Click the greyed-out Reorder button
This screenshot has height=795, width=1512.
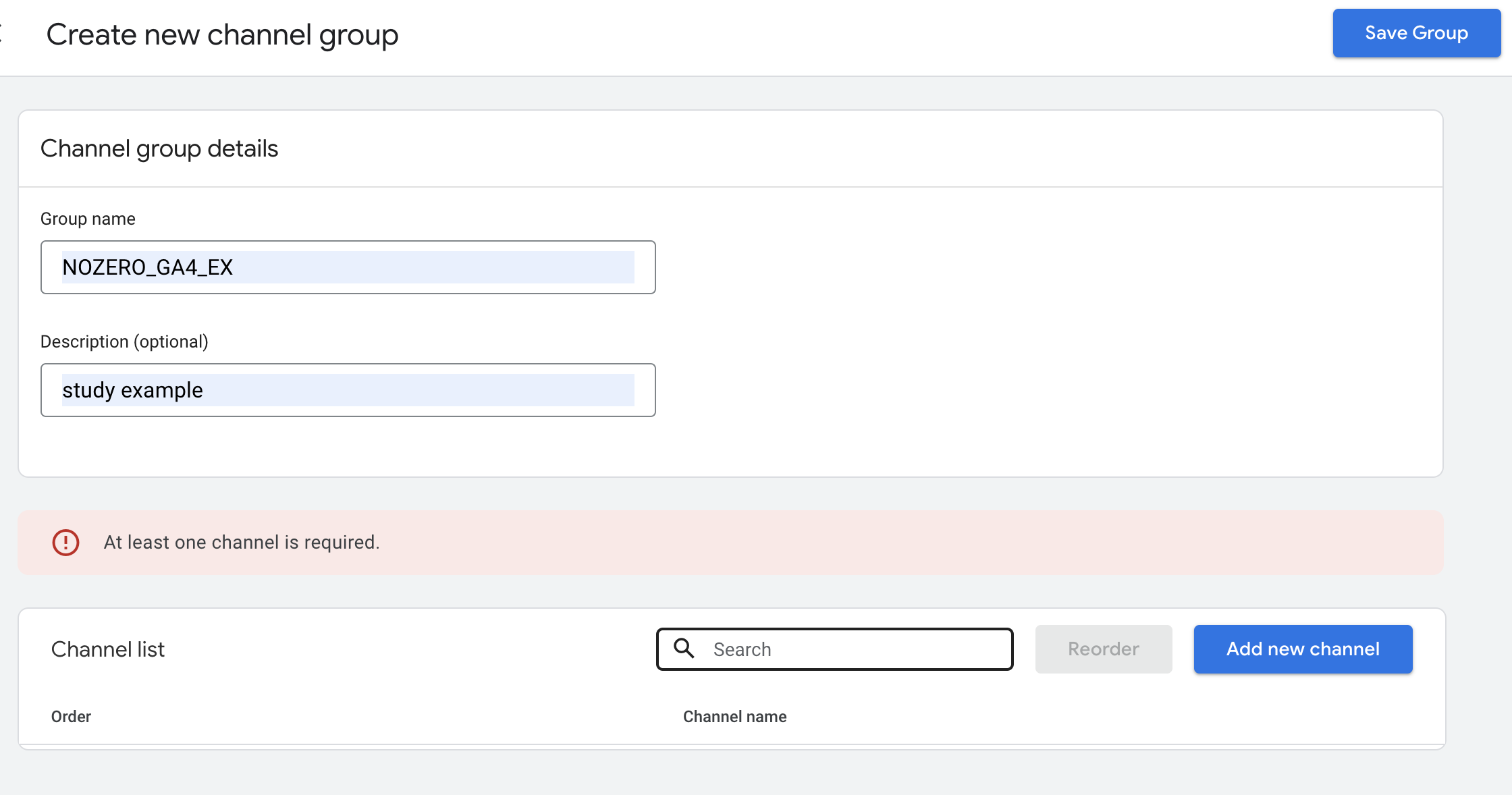(1103, 649)
